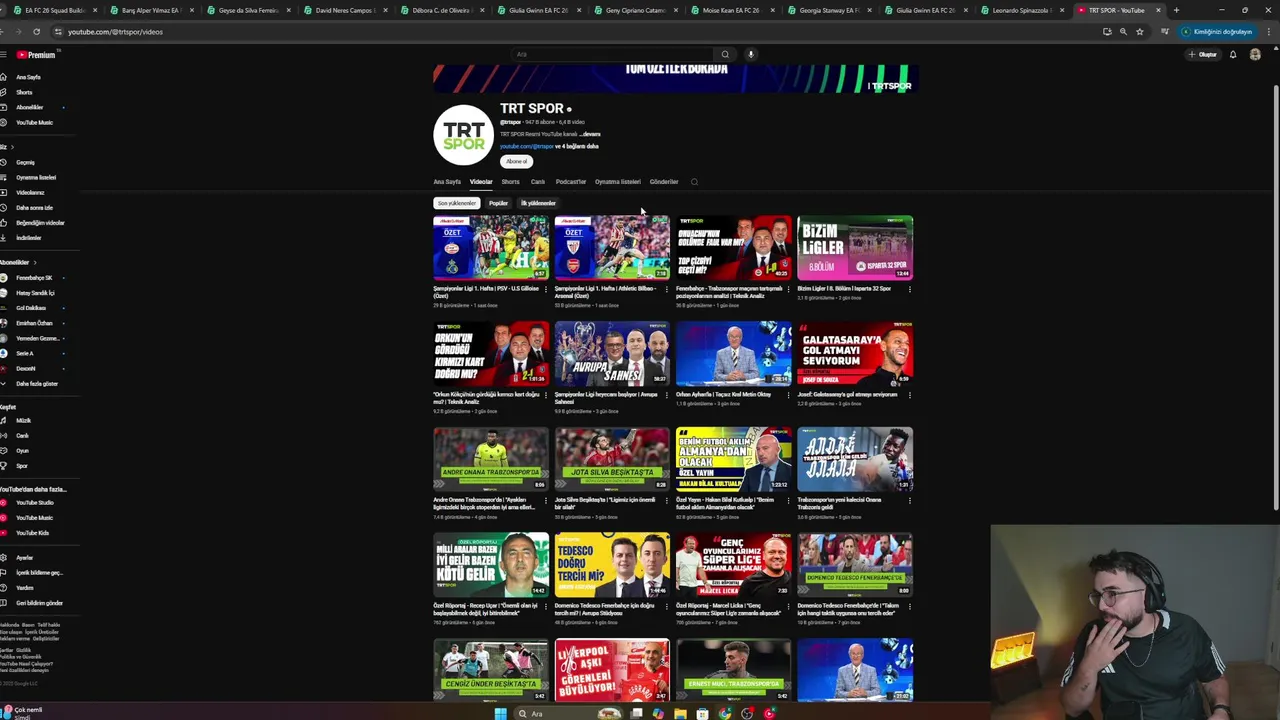Switch to Gönderiler channel tab
This screenshot has height=720, width=1280.
[x=664, y=182]
